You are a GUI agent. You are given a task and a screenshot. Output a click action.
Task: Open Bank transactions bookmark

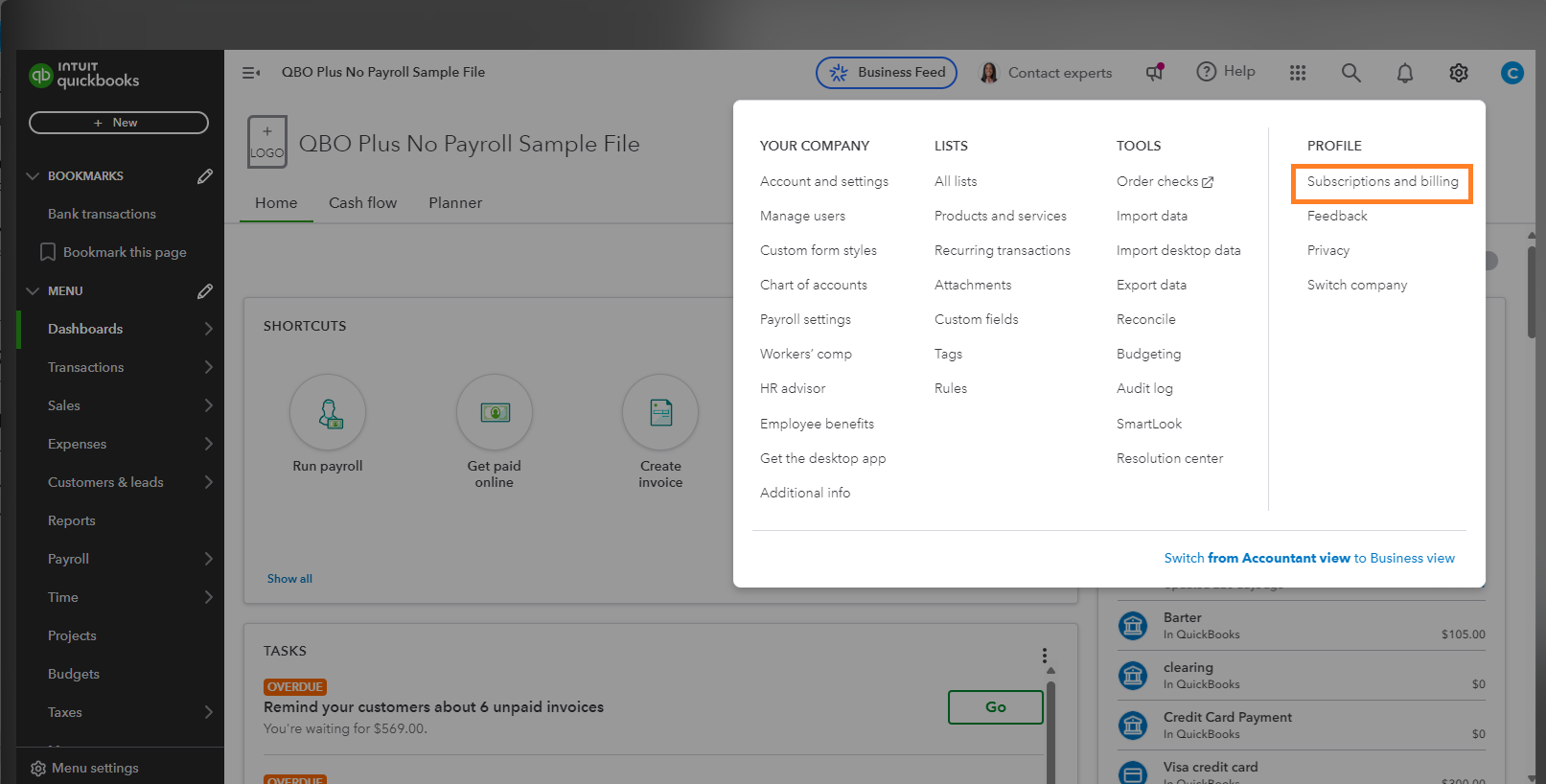pyautogui.click(x=102, y=214)
